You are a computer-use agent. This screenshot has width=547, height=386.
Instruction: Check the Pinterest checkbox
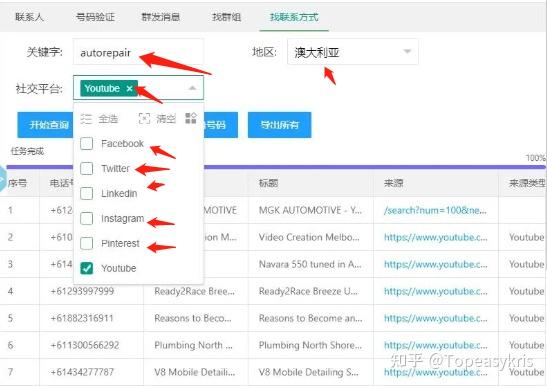tap(87, 243)
